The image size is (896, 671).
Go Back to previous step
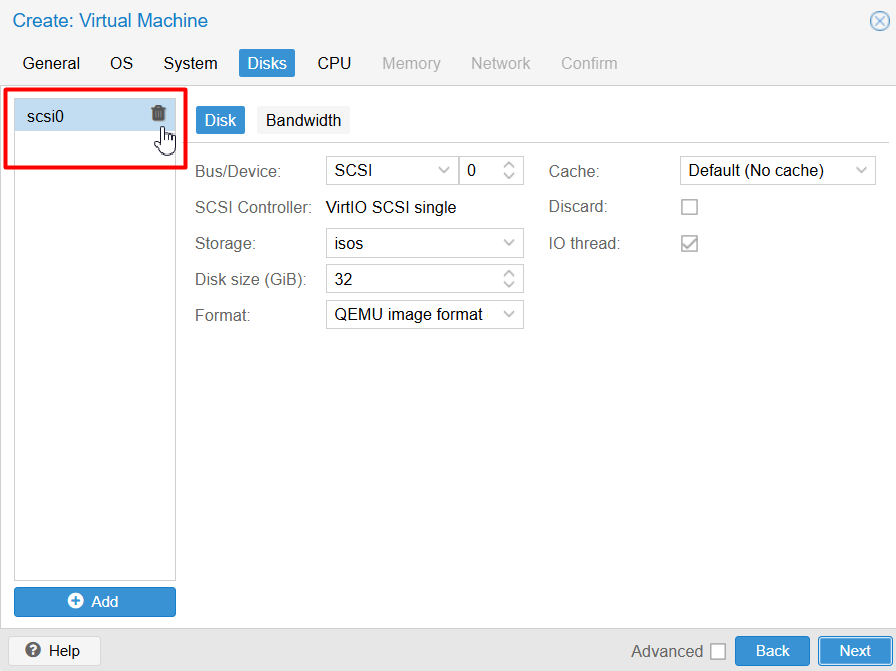pos(772,650)
